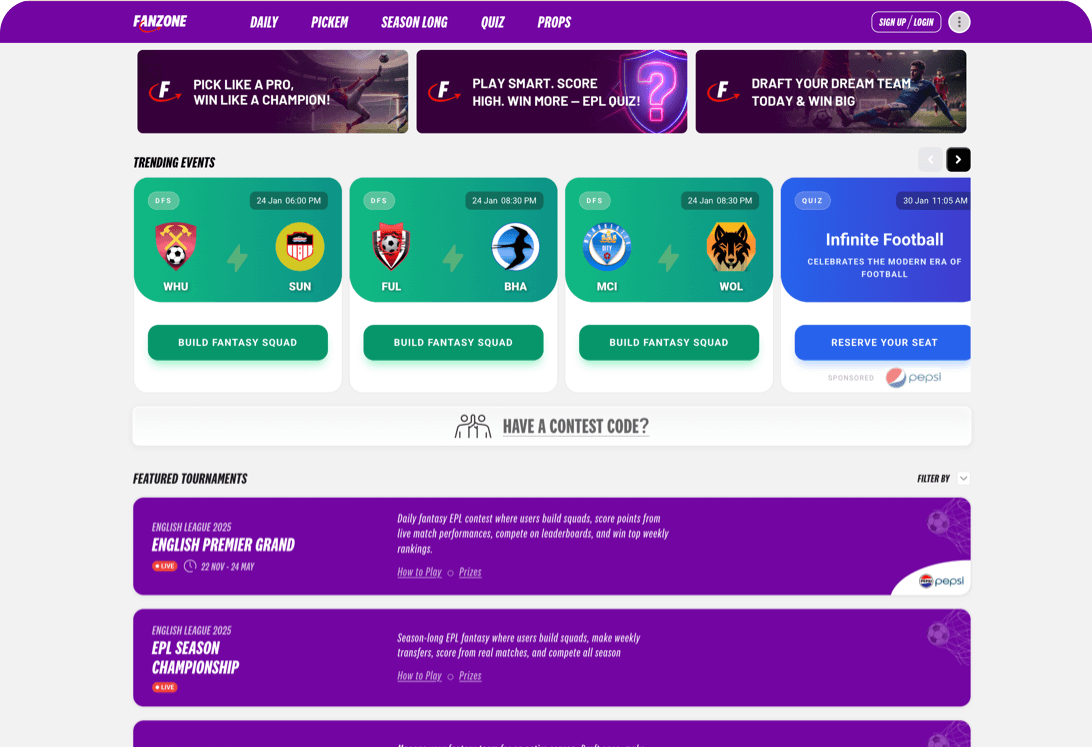Select the West Ham WHU team crest
The width and height of the screenshot is (1092, 747).
(176, 246)
